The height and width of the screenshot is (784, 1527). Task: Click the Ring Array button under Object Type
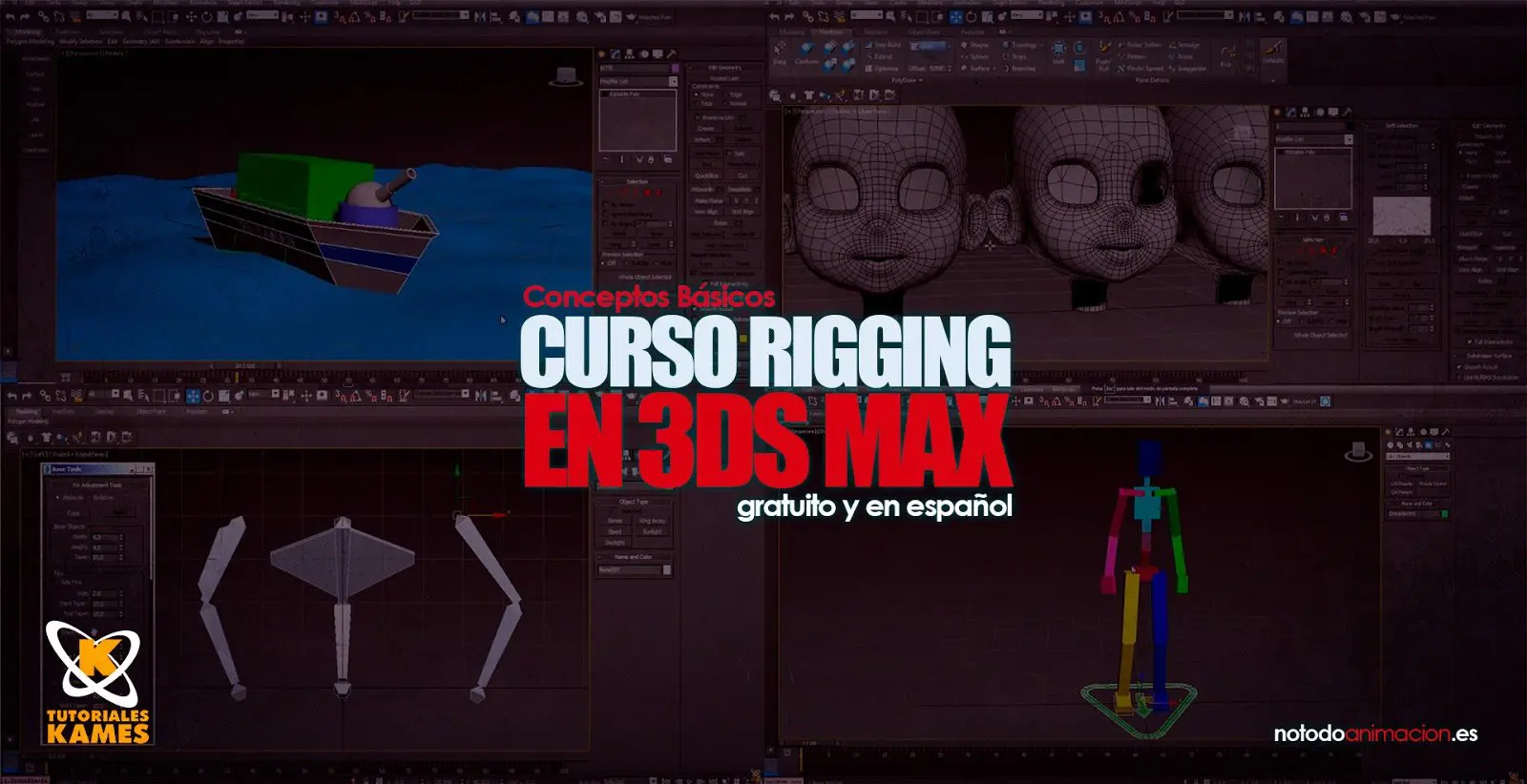[x=653, y=521]
